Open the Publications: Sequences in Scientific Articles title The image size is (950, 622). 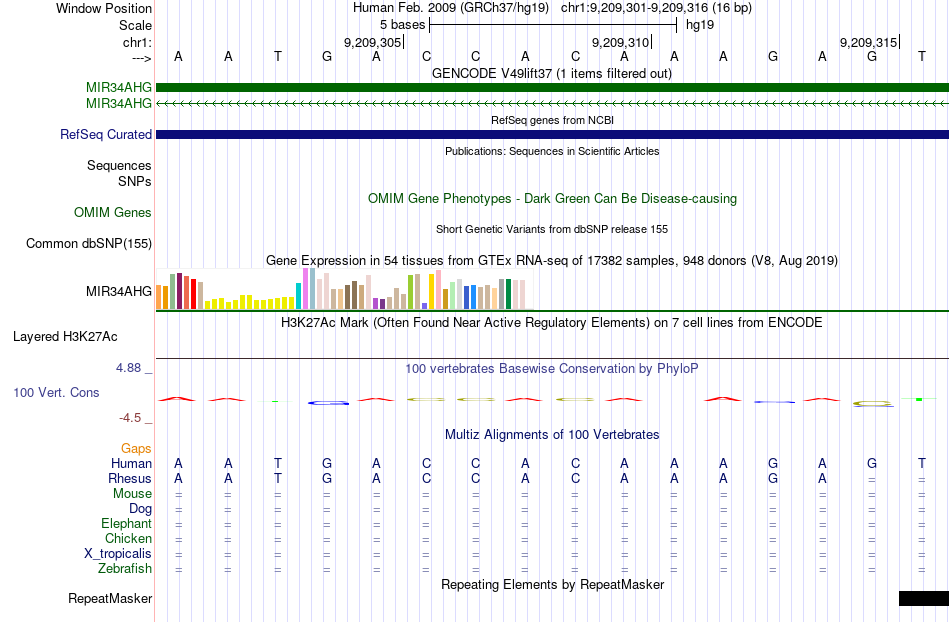click(x=552, y=151)
